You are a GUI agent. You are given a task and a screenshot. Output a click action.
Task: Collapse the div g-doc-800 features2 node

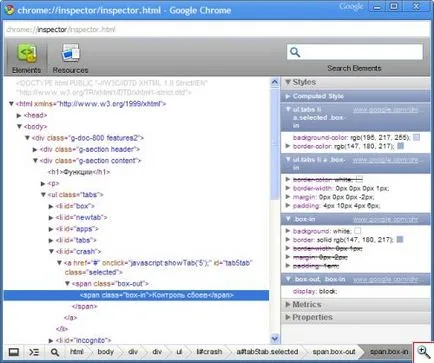coord(27,138)
